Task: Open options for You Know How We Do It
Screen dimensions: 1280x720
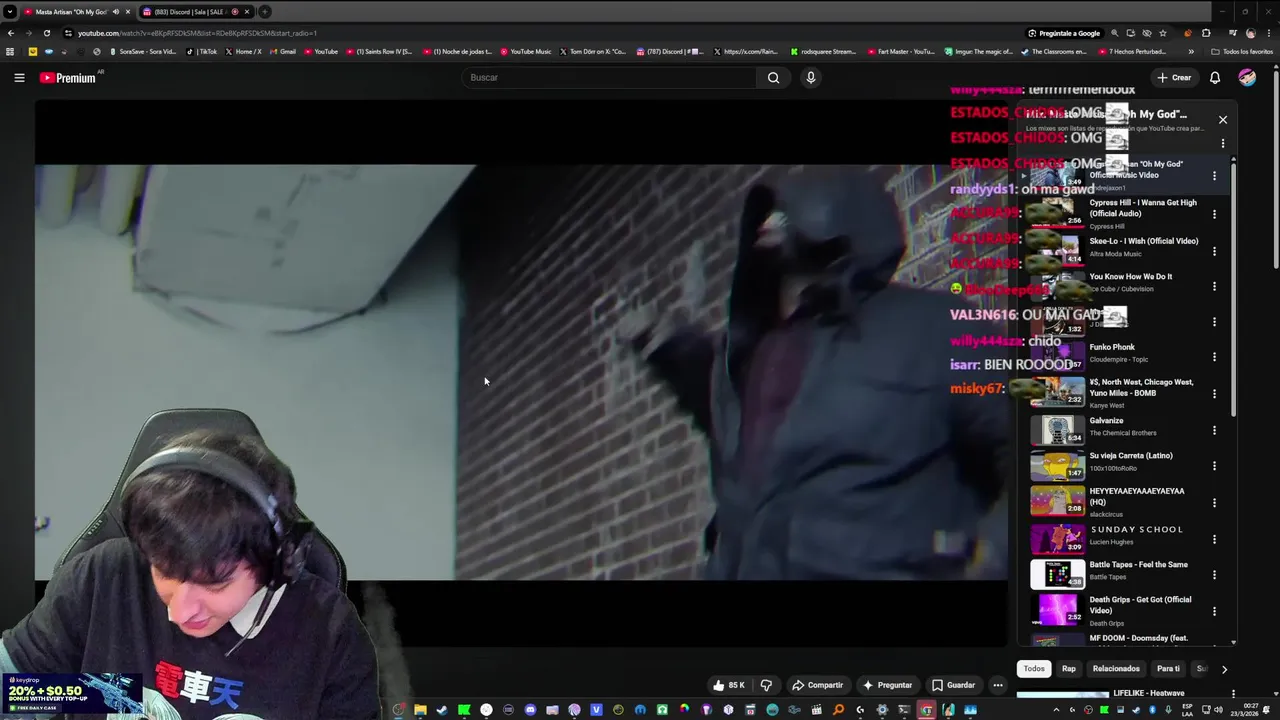Action: click(x=1214, y=286)
